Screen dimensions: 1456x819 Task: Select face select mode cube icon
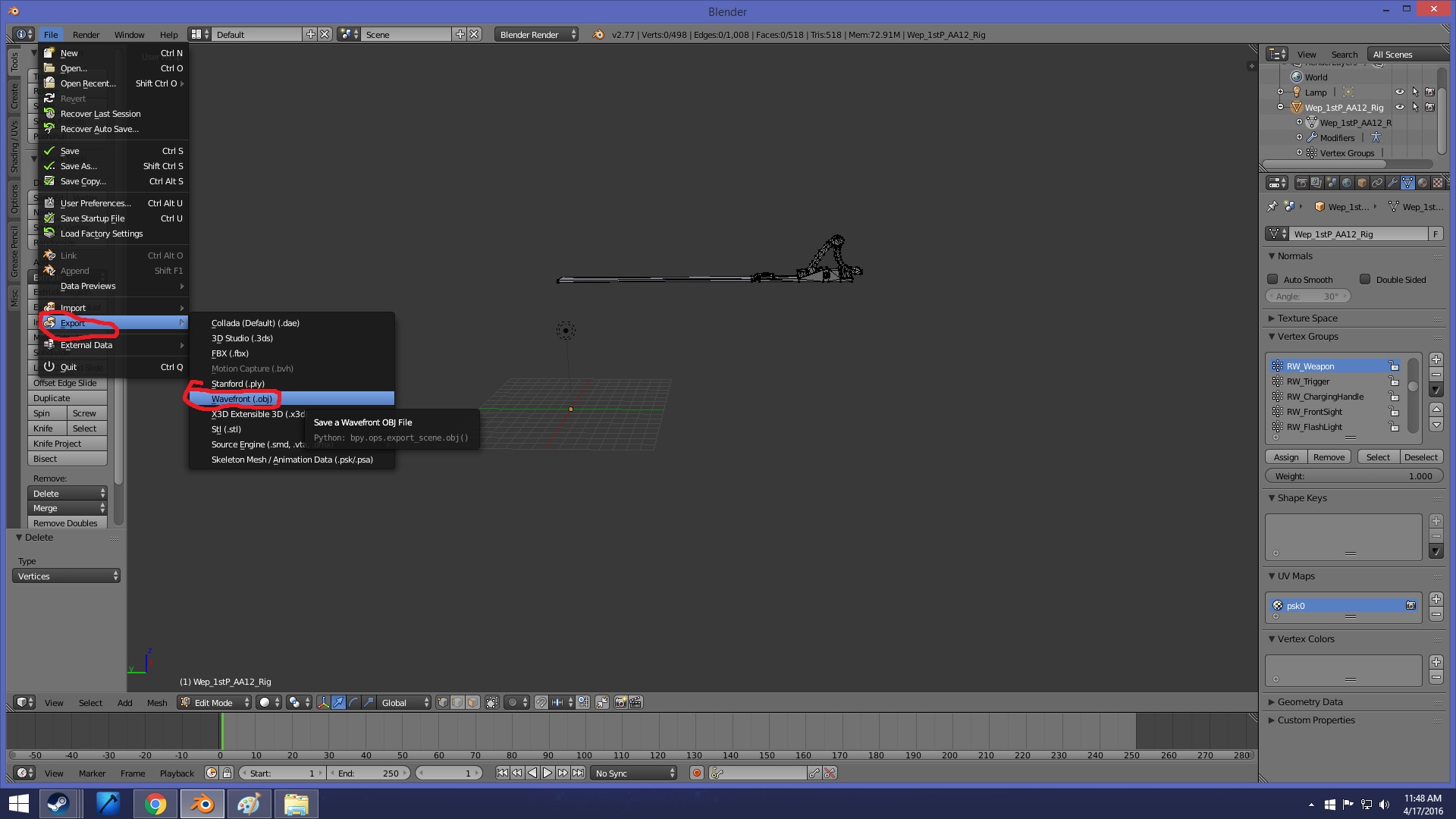tap(472, 702)
